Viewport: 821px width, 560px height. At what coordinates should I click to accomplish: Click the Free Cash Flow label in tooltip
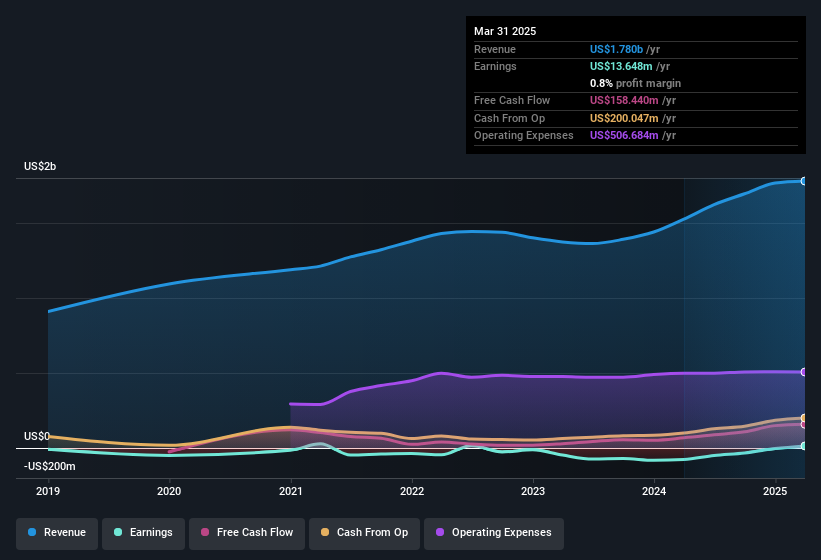click(512, 100)
